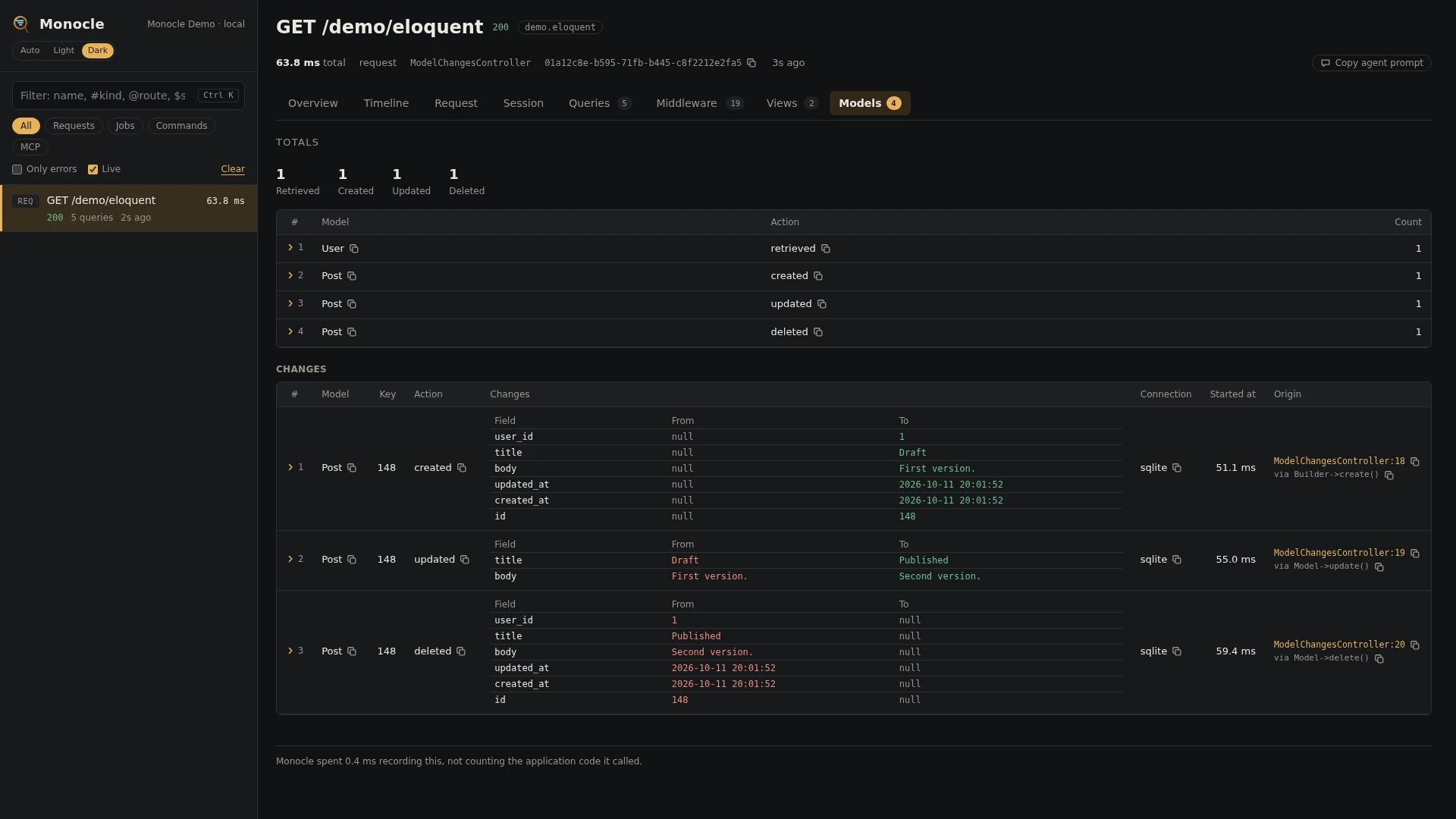Click the Monocle logo icon
This screenshot has width=1456, height=819.
point(21,24)
